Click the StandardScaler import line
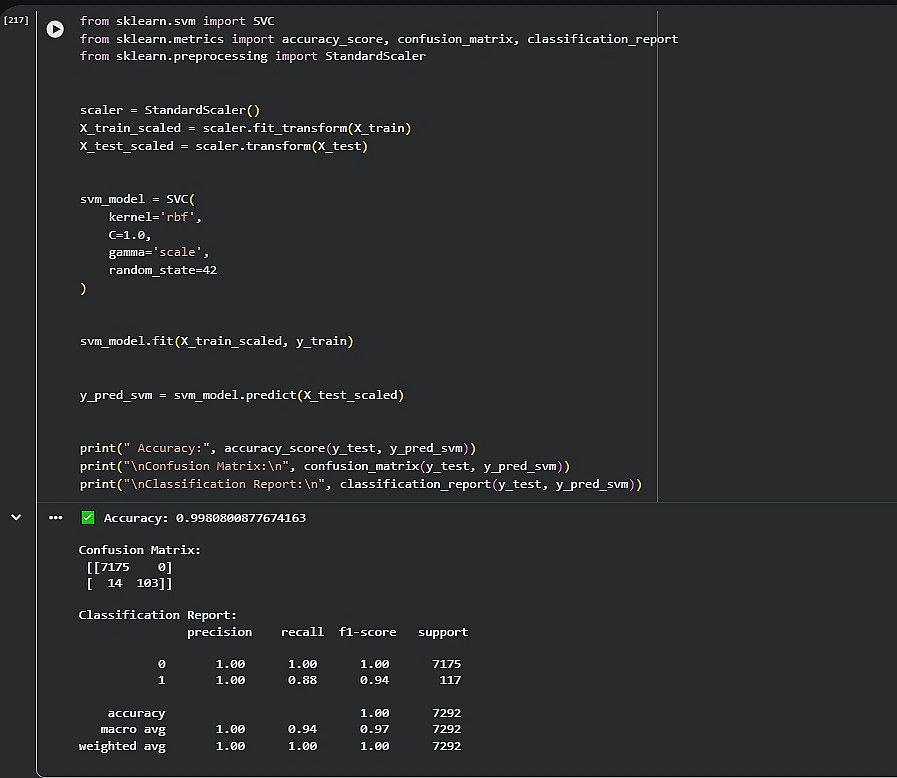The height and width of the screenshot is (778, 897). tap(252, 56)
